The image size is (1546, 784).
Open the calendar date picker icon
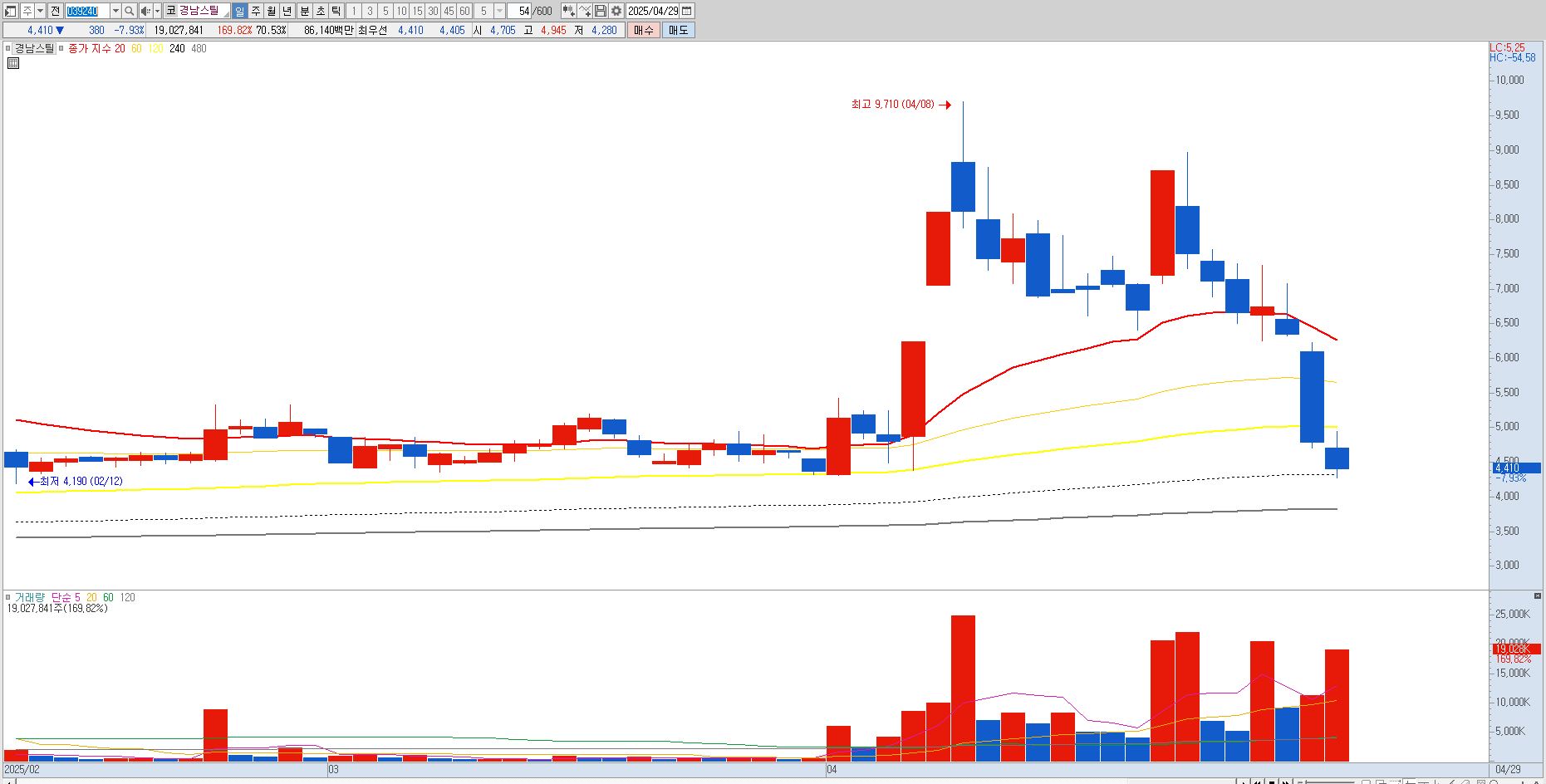pyautogui.click(x=686, y=11)
